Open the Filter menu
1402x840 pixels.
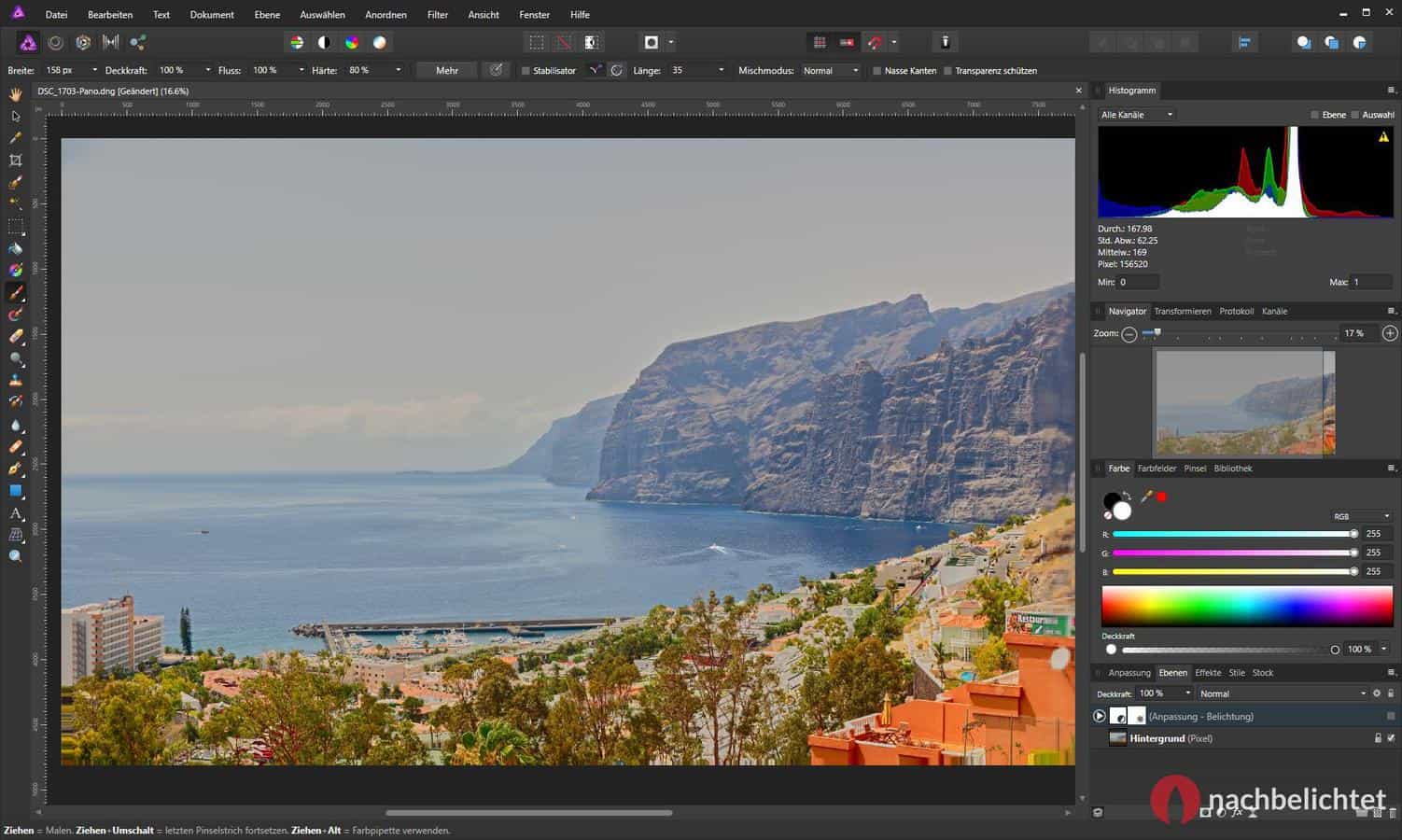click(437, 15)
